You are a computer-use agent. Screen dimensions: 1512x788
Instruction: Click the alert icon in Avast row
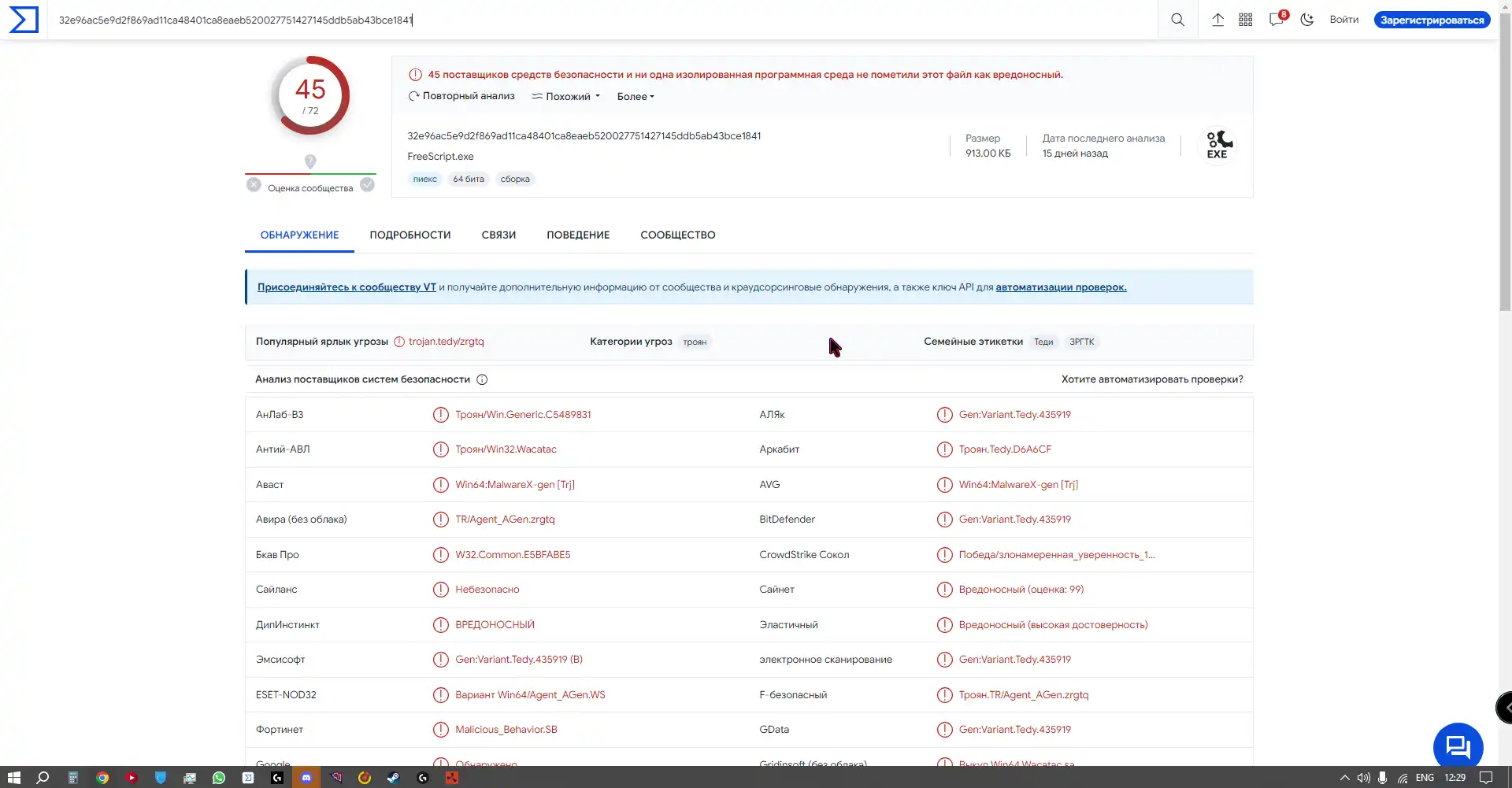tap(441, 485)
